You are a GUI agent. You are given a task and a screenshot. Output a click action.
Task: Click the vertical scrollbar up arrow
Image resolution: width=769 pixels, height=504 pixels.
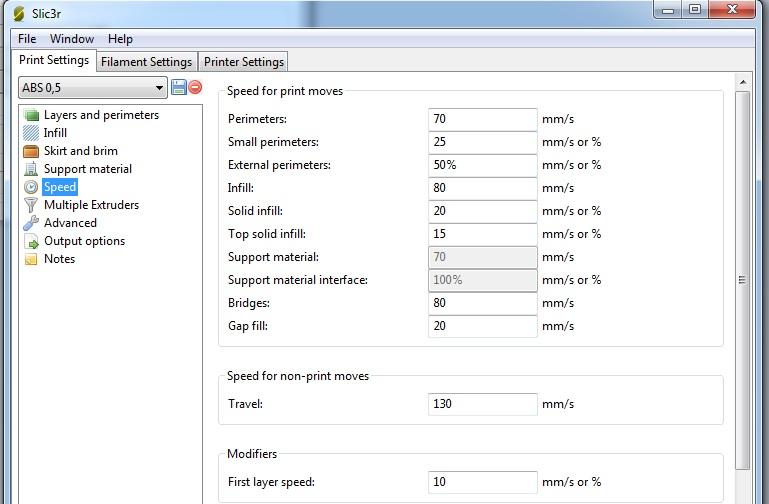743,82
